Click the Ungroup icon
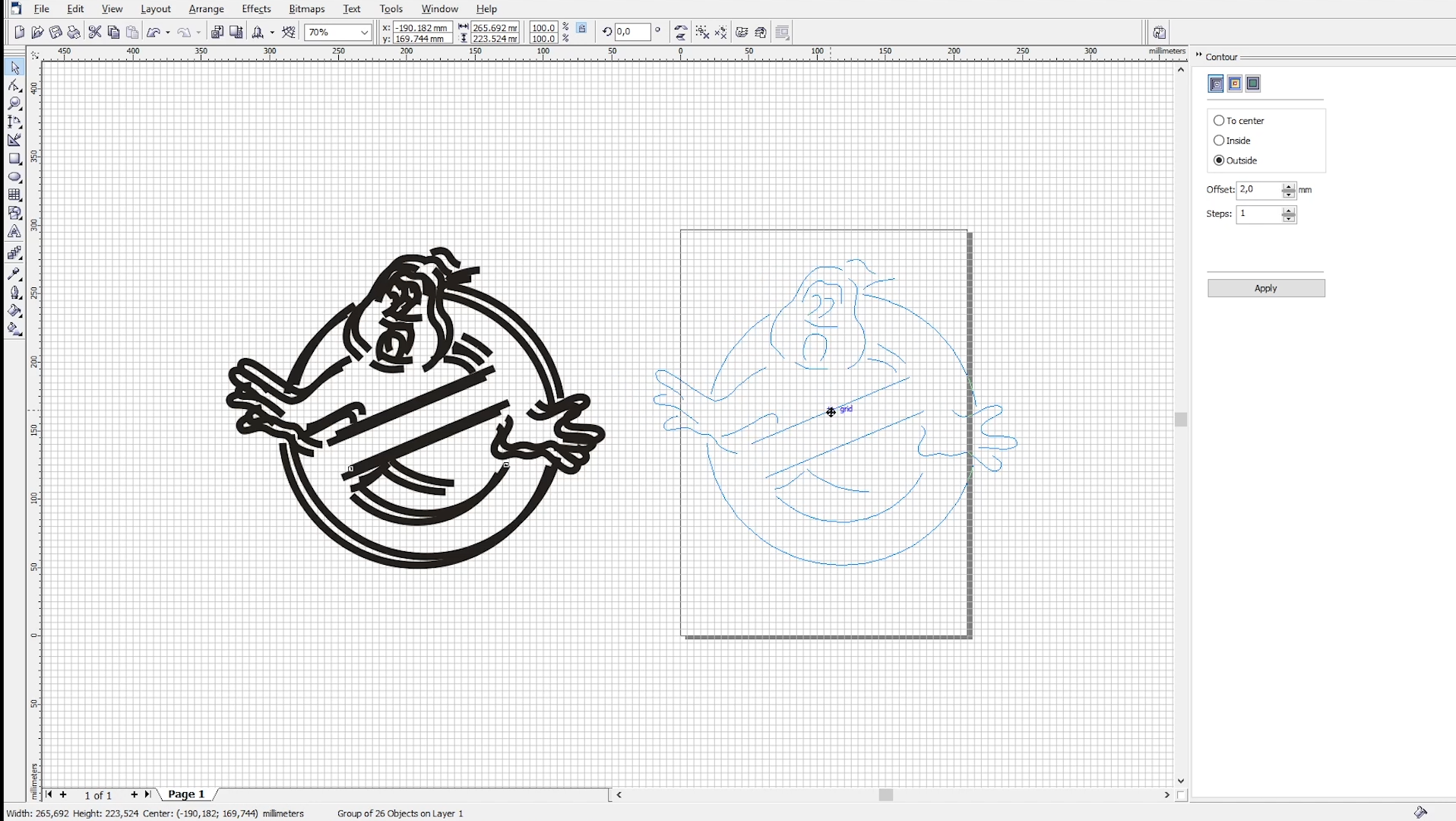This screenshot has width=1456, height=821. pyautogui.click(x=702, y=32)
